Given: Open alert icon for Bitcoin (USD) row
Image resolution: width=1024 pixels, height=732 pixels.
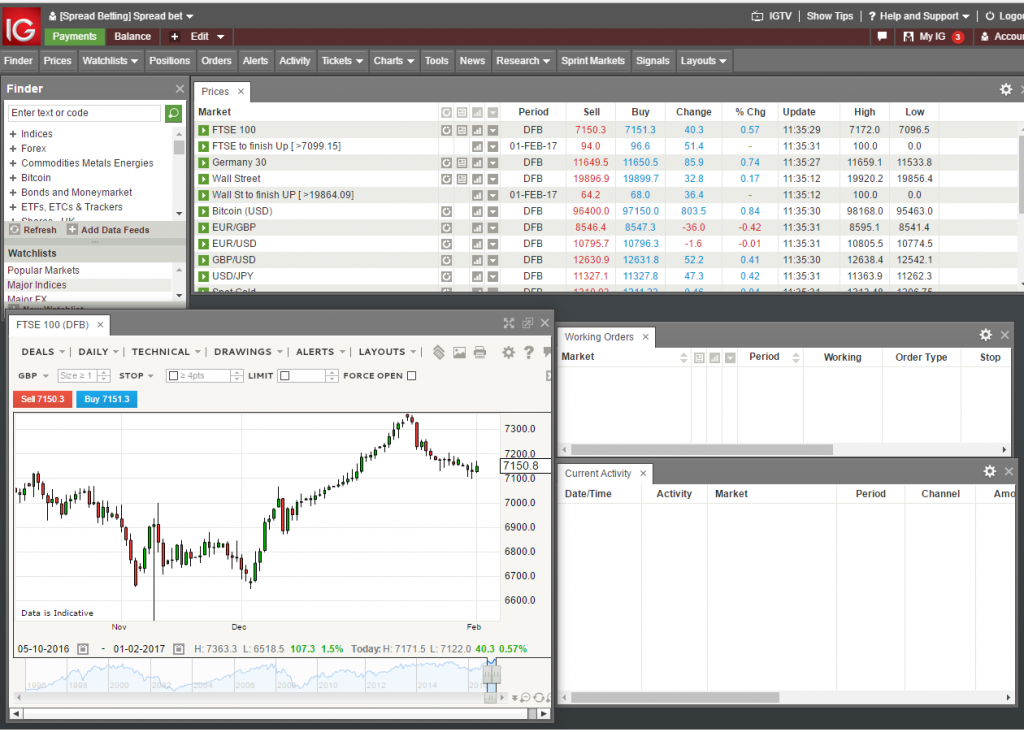Looking at the screenshot, I should [x=446, y=212].
